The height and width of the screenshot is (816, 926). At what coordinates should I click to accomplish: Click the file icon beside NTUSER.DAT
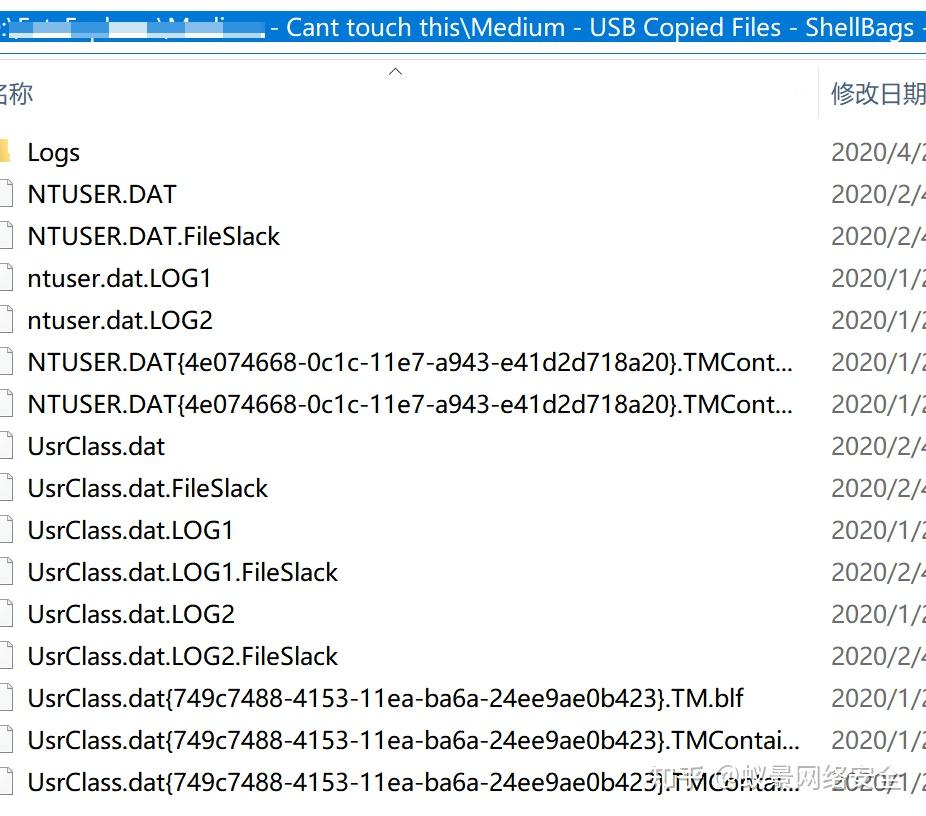pos(6,194)
